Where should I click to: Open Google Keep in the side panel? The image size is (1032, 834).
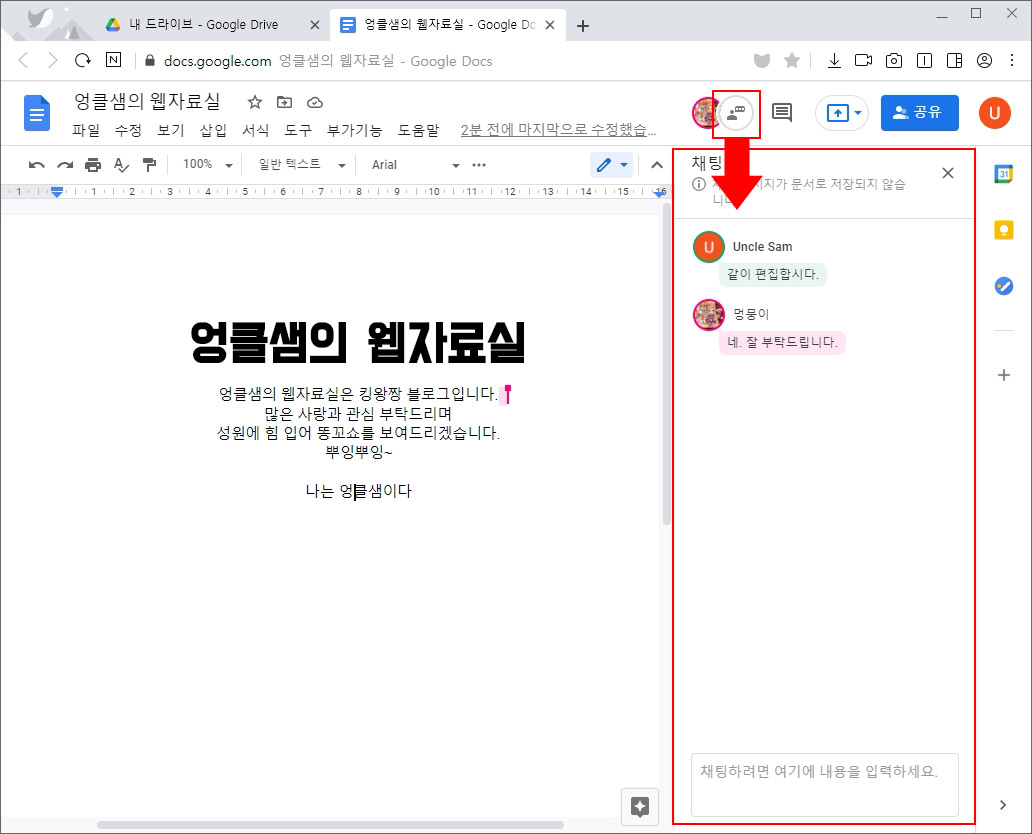coord(1003,230)
